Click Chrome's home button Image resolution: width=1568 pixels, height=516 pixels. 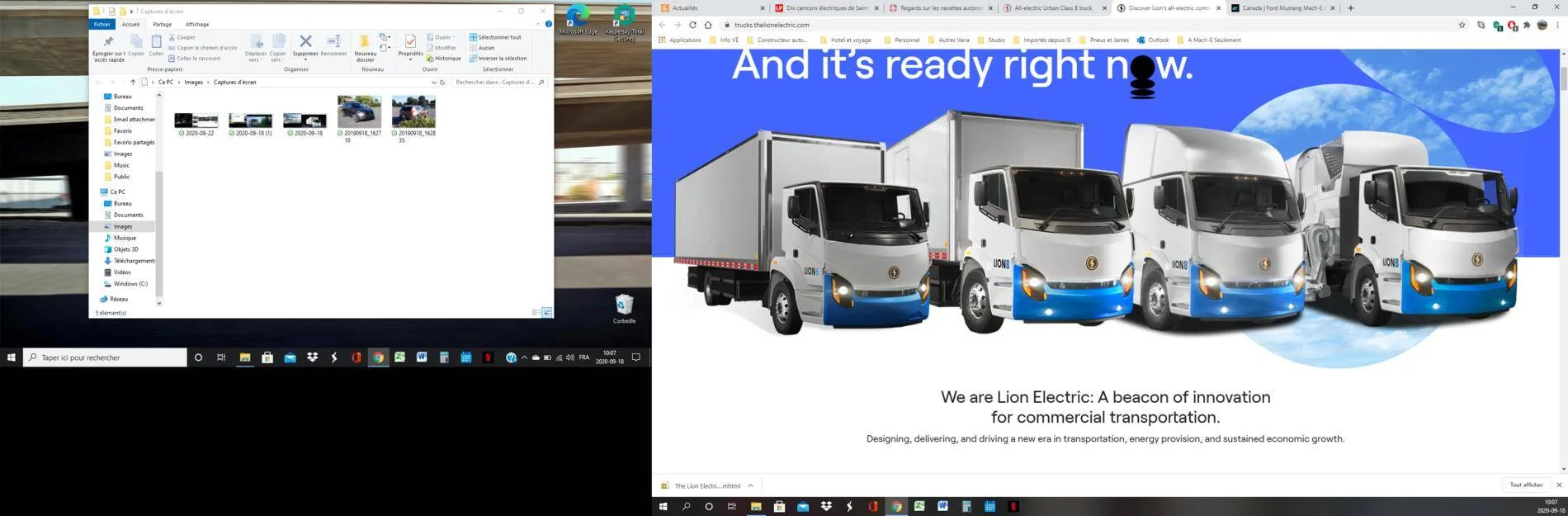pyautogui.click(x=708, y=25)
